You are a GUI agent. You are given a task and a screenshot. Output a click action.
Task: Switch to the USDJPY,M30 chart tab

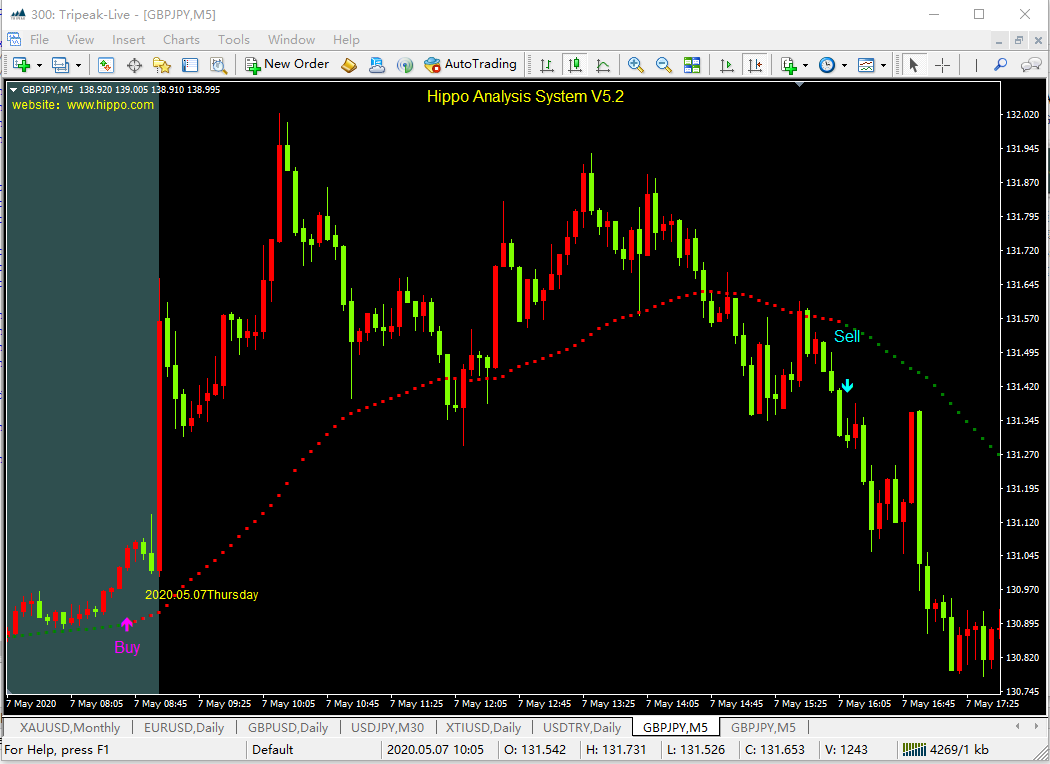click(x=387, y=727)
